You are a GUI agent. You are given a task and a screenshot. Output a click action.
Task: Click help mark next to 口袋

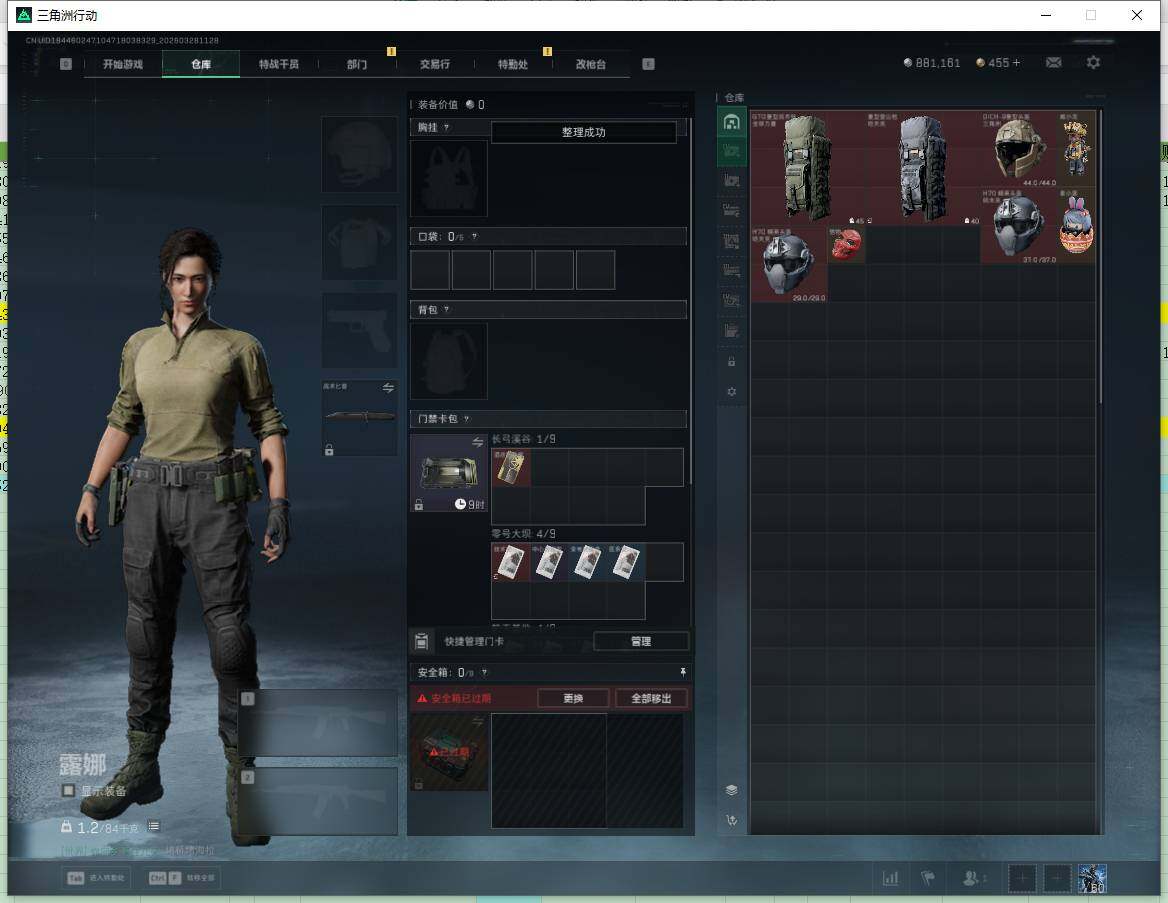pyautogui.click(x=474, y=236)
